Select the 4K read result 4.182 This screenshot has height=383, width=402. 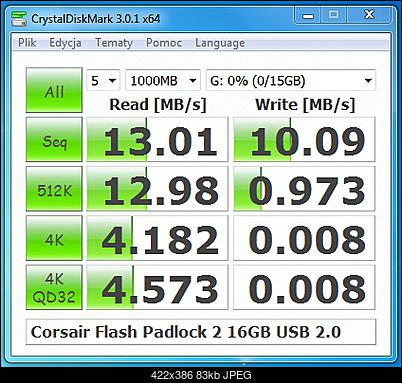click(157, 238)
